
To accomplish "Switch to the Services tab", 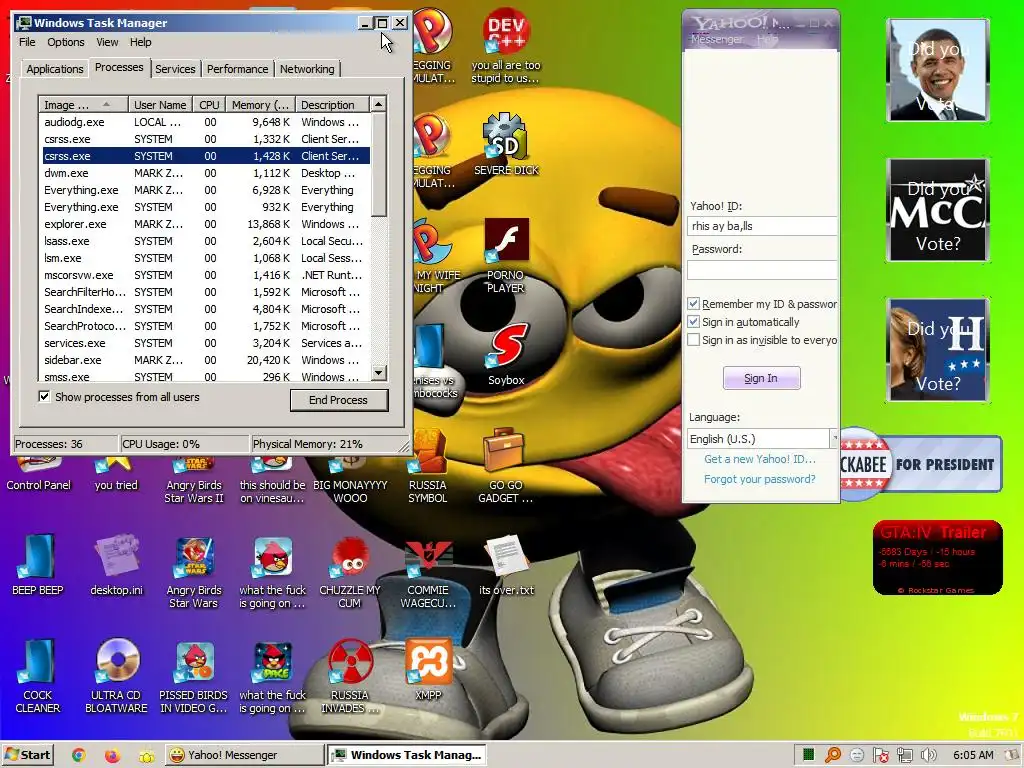I will [x=175, y=69].
